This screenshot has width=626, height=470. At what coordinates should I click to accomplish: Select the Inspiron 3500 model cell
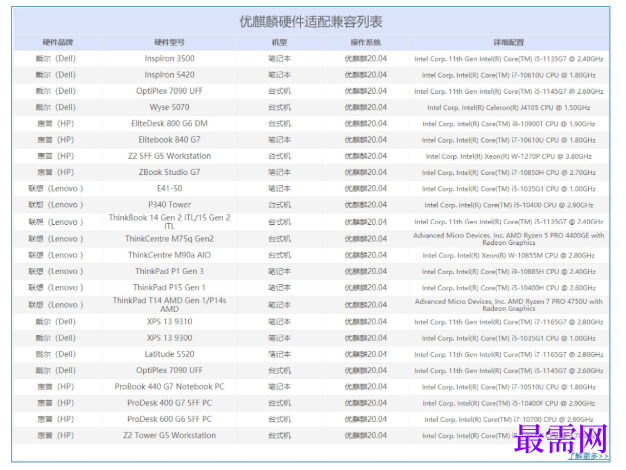click(x=169, y=58)
